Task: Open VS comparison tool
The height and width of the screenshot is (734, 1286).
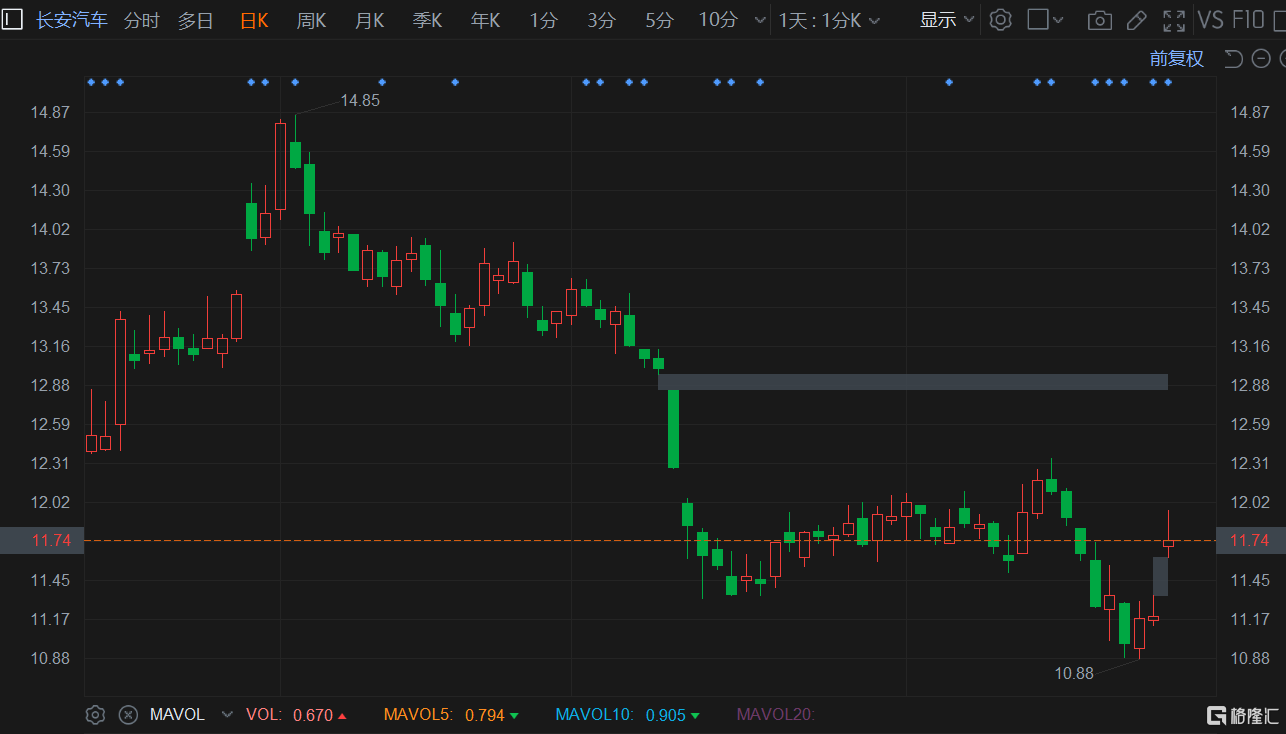Action: 1210,20
